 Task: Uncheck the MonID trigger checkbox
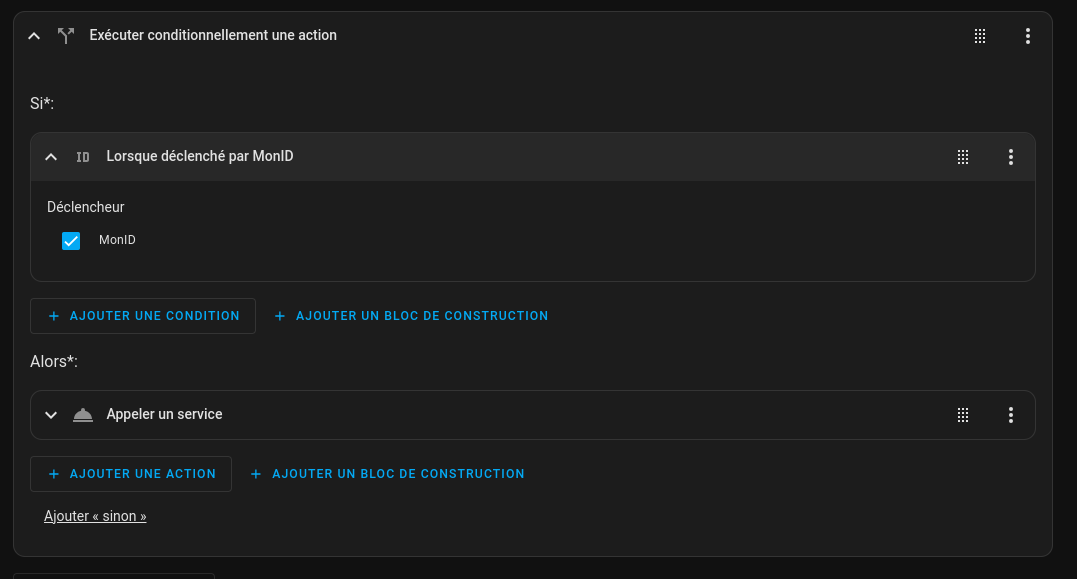point(71,240)
